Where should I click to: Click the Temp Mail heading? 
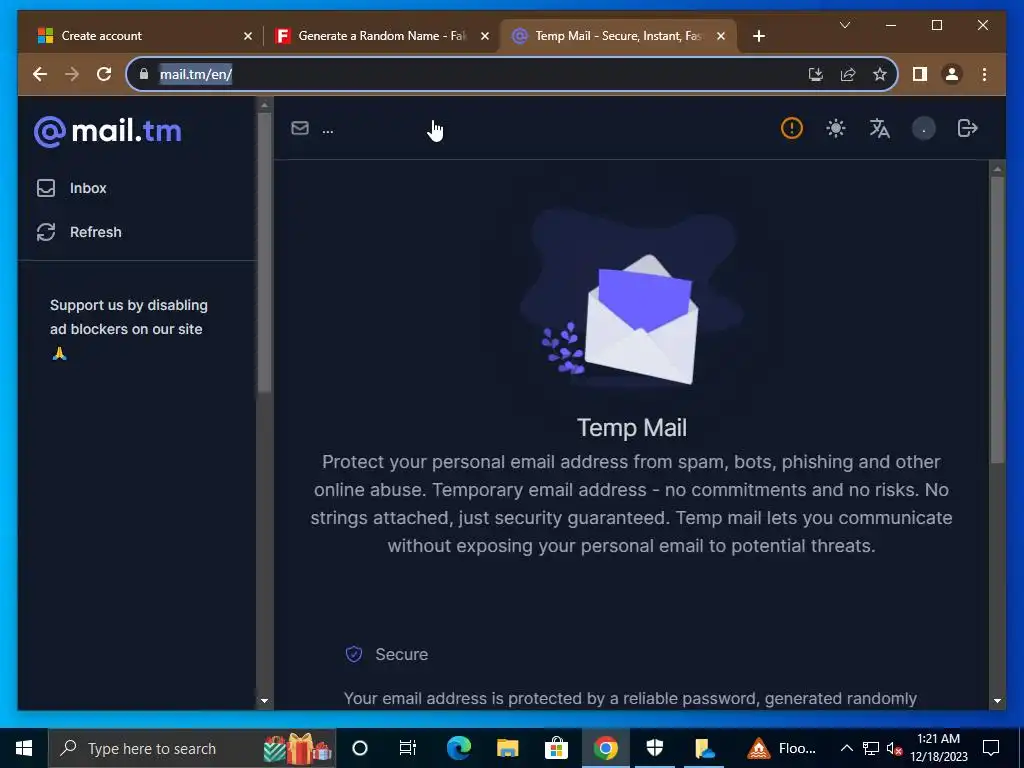click(632, 428)
